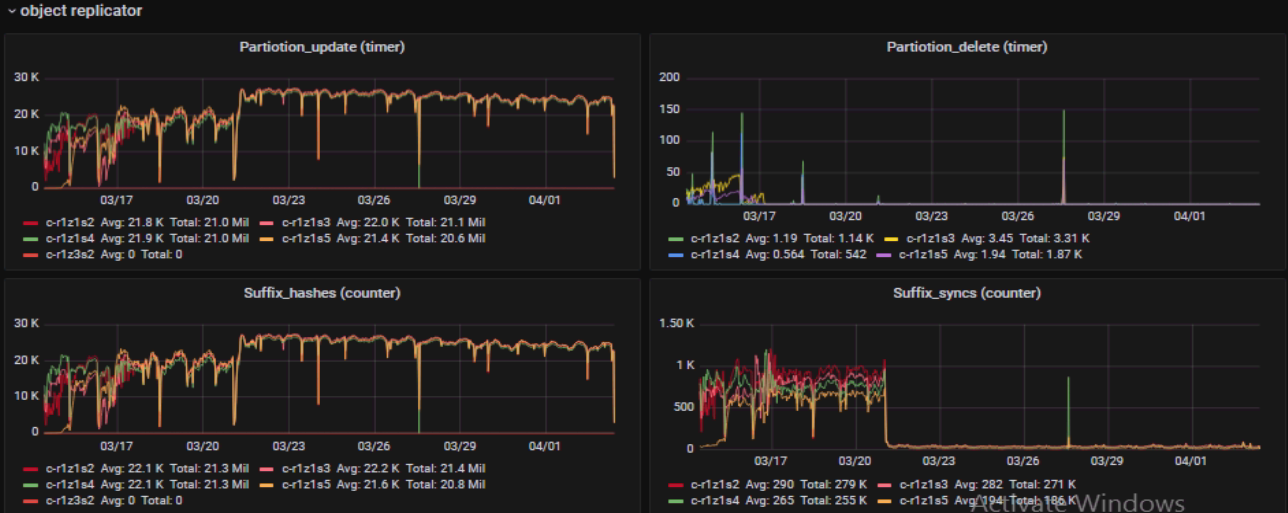The width and height of the screenshot is (1288, 513).
Task: Open the Partiotion_update (timer) panel title menu
Action: (x=322, y=47)
